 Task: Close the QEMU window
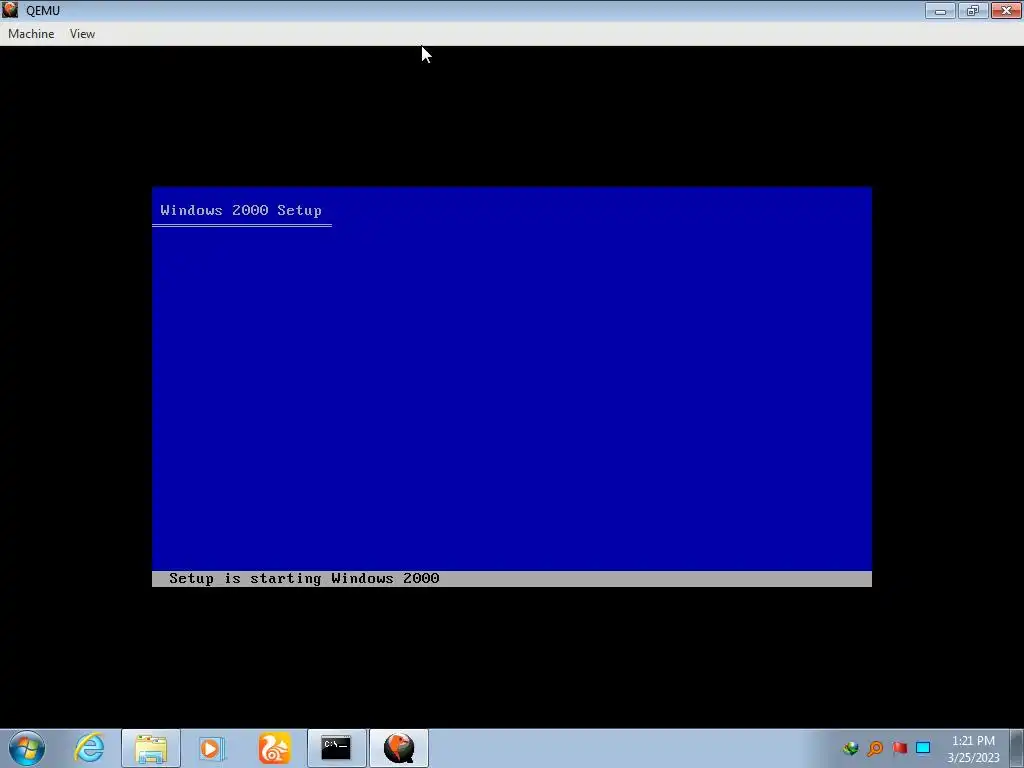click(x=1006, y=10)
